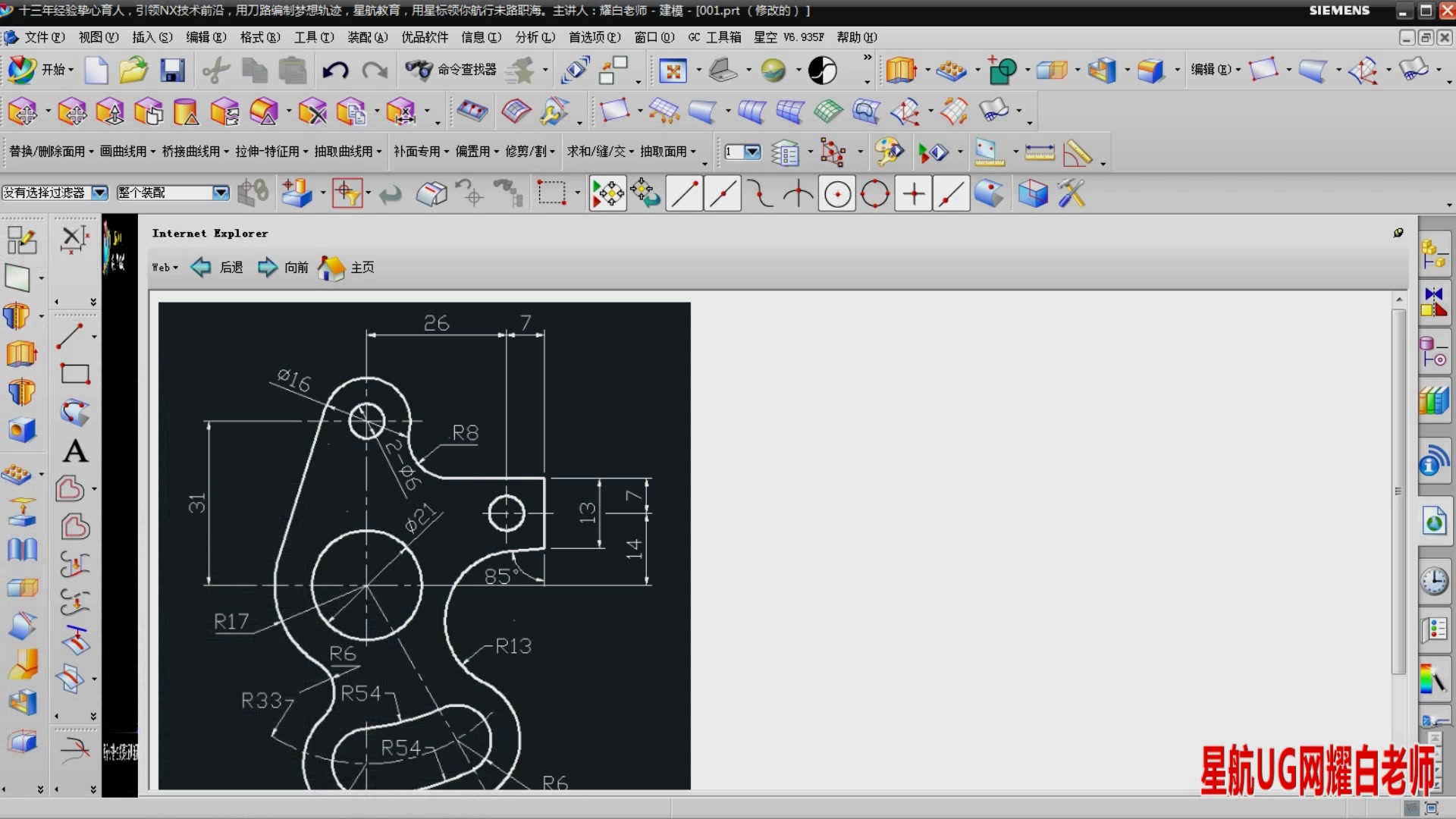
Task: Select the rectangle sketch tool in left sidebar
Action: (74, 373)
